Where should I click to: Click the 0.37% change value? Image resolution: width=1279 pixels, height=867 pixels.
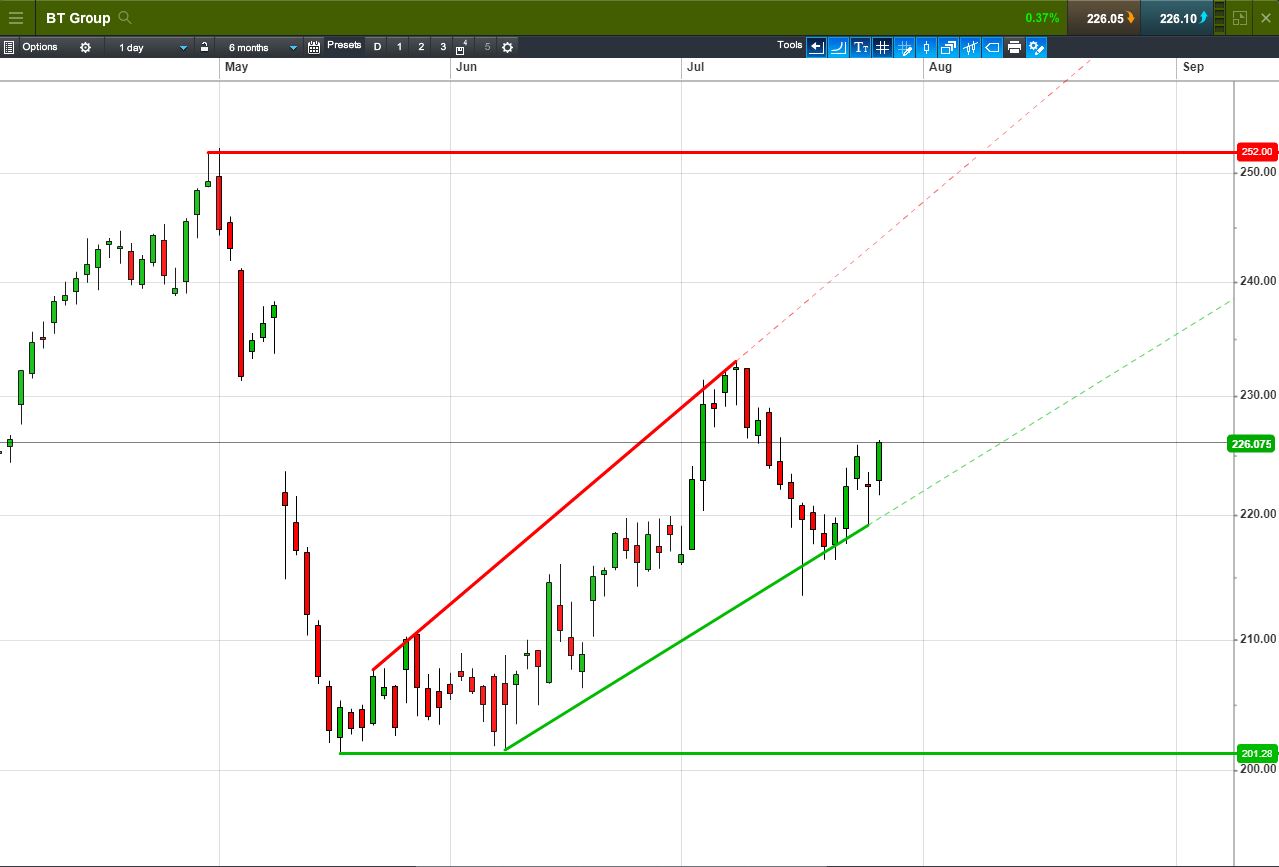pos(1042,18)
